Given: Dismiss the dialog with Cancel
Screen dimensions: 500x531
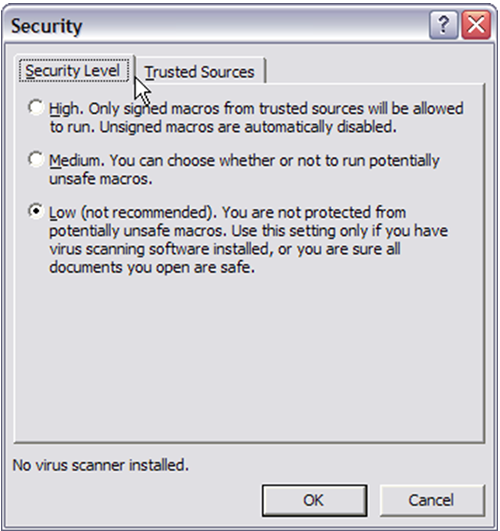Looking at the screenshot, I should [x=432, y=500].
